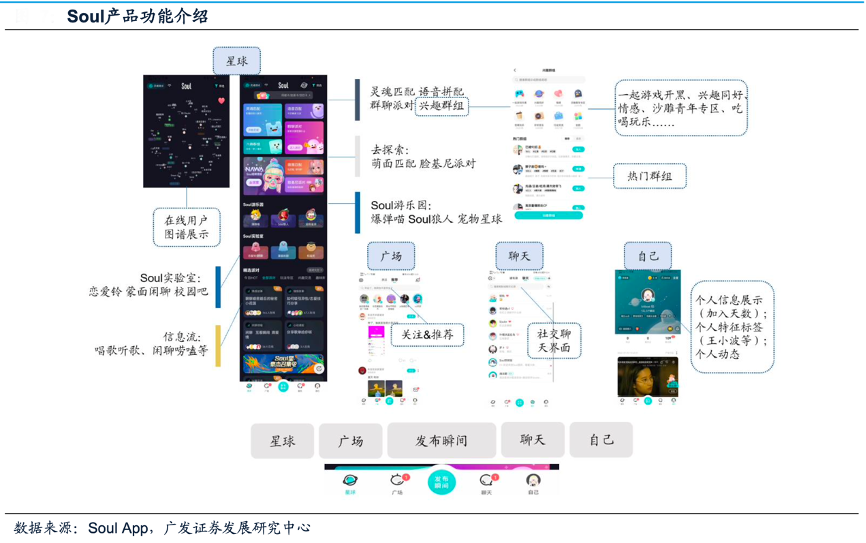Click the 兴趣群组 dashed callout box
The image size is (866, 543).
coord(442,104)
